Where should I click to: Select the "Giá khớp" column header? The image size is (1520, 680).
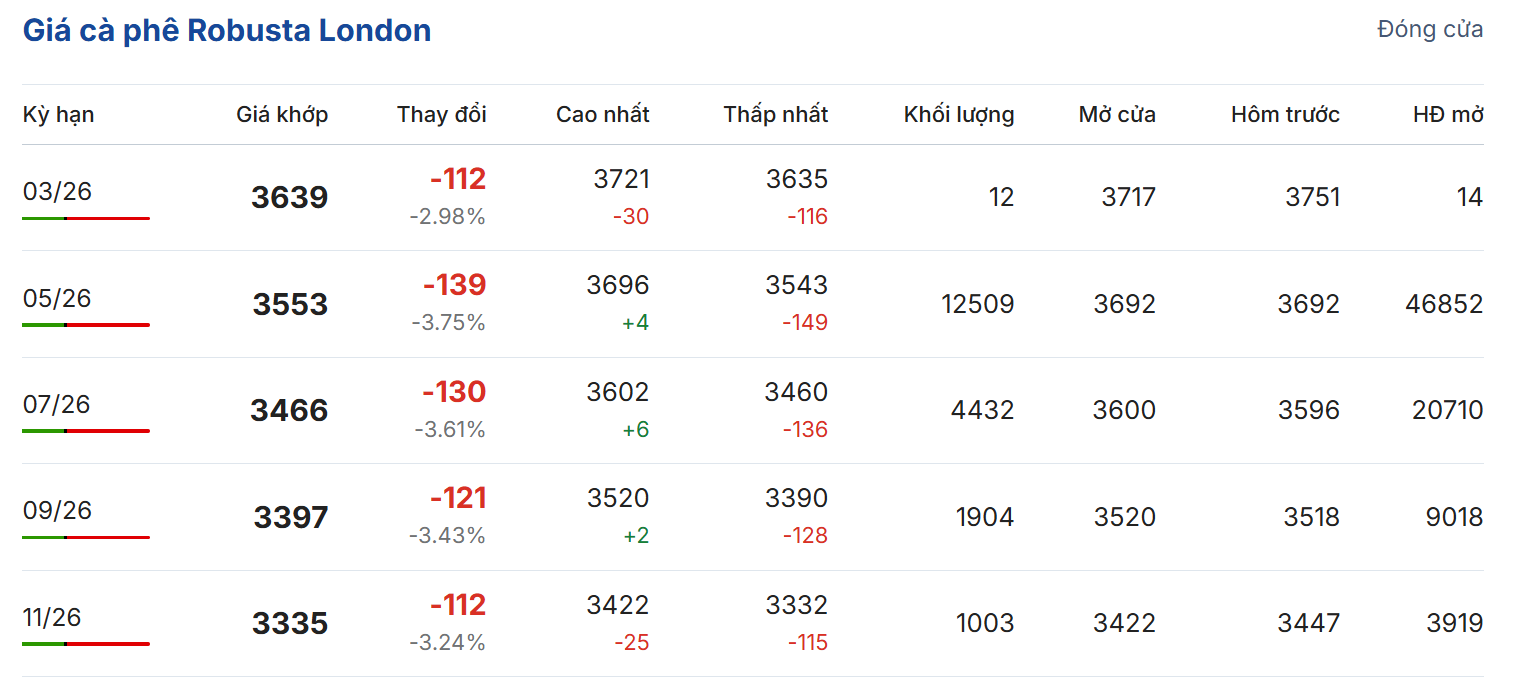tap(282, 115)
